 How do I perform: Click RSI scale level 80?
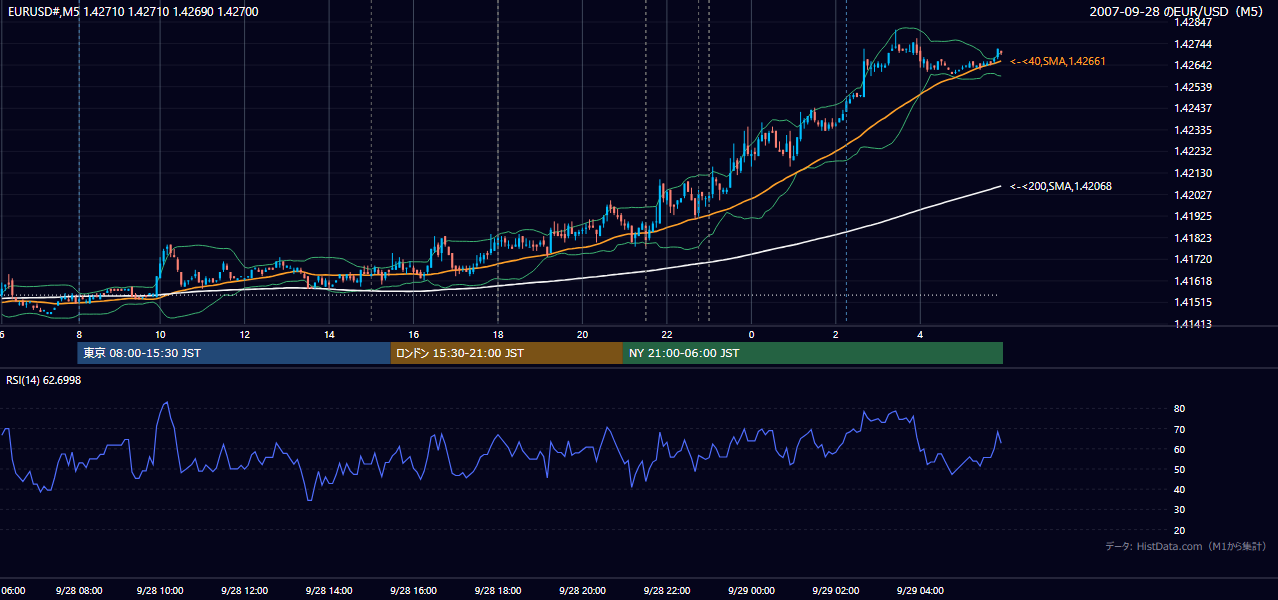pyautogui.click(x=1180, y=409)
